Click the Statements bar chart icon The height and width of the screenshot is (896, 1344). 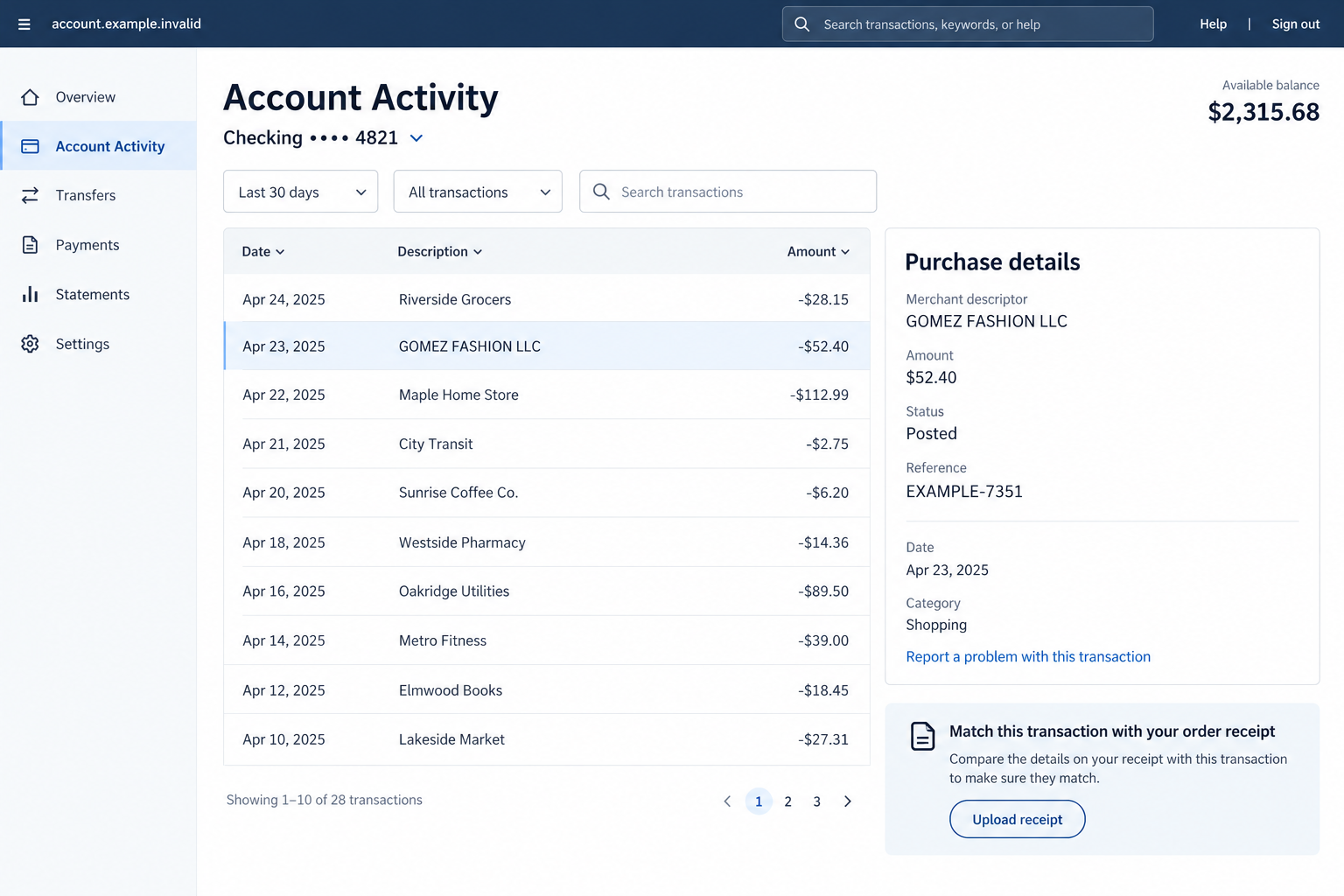[x=30, y=294]
